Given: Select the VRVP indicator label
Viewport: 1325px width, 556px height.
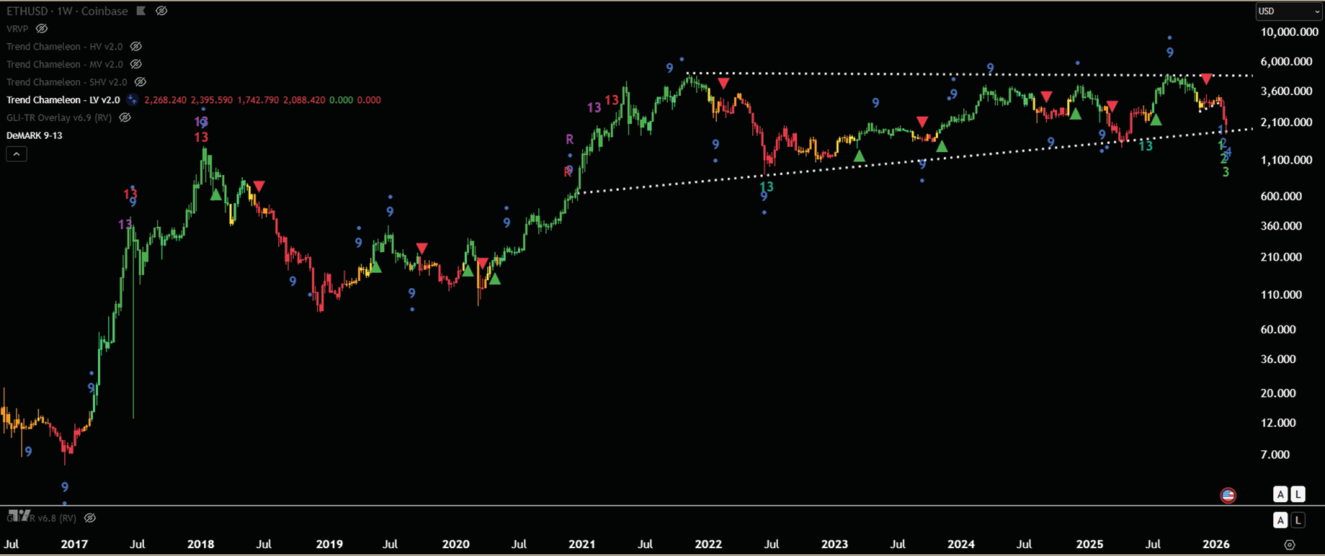Looking at the screenshot, I should (x=19, y=28).
